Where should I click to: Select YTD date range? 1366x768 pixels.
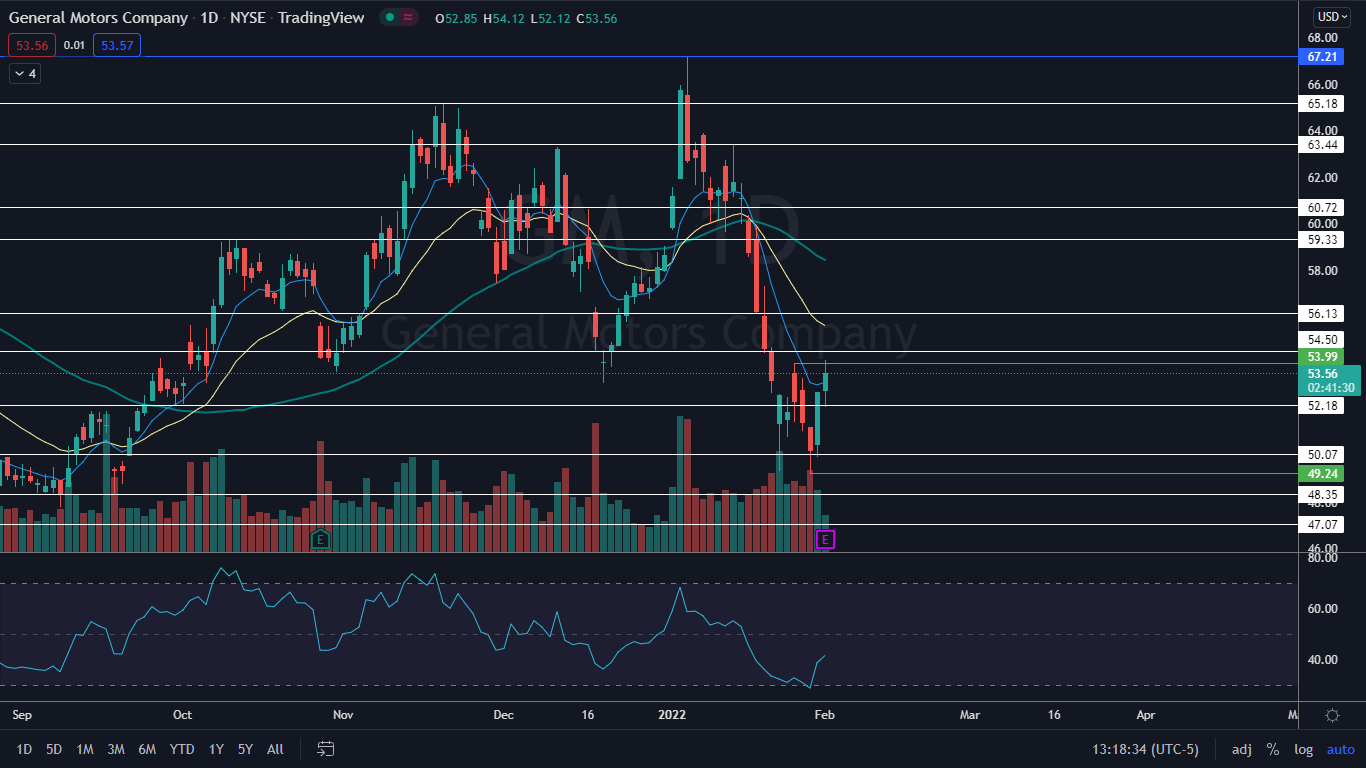tap(182, 749)
